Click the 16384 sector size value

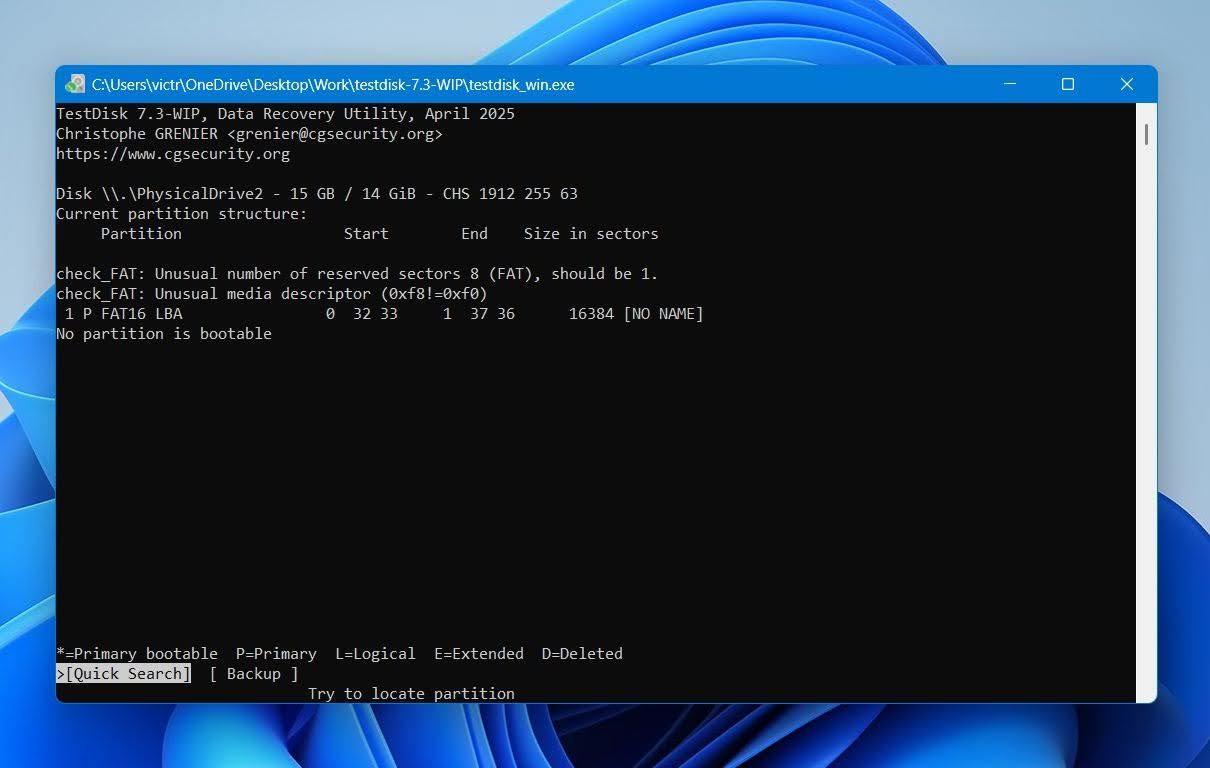pyautogui.click(x=591, y=314)
